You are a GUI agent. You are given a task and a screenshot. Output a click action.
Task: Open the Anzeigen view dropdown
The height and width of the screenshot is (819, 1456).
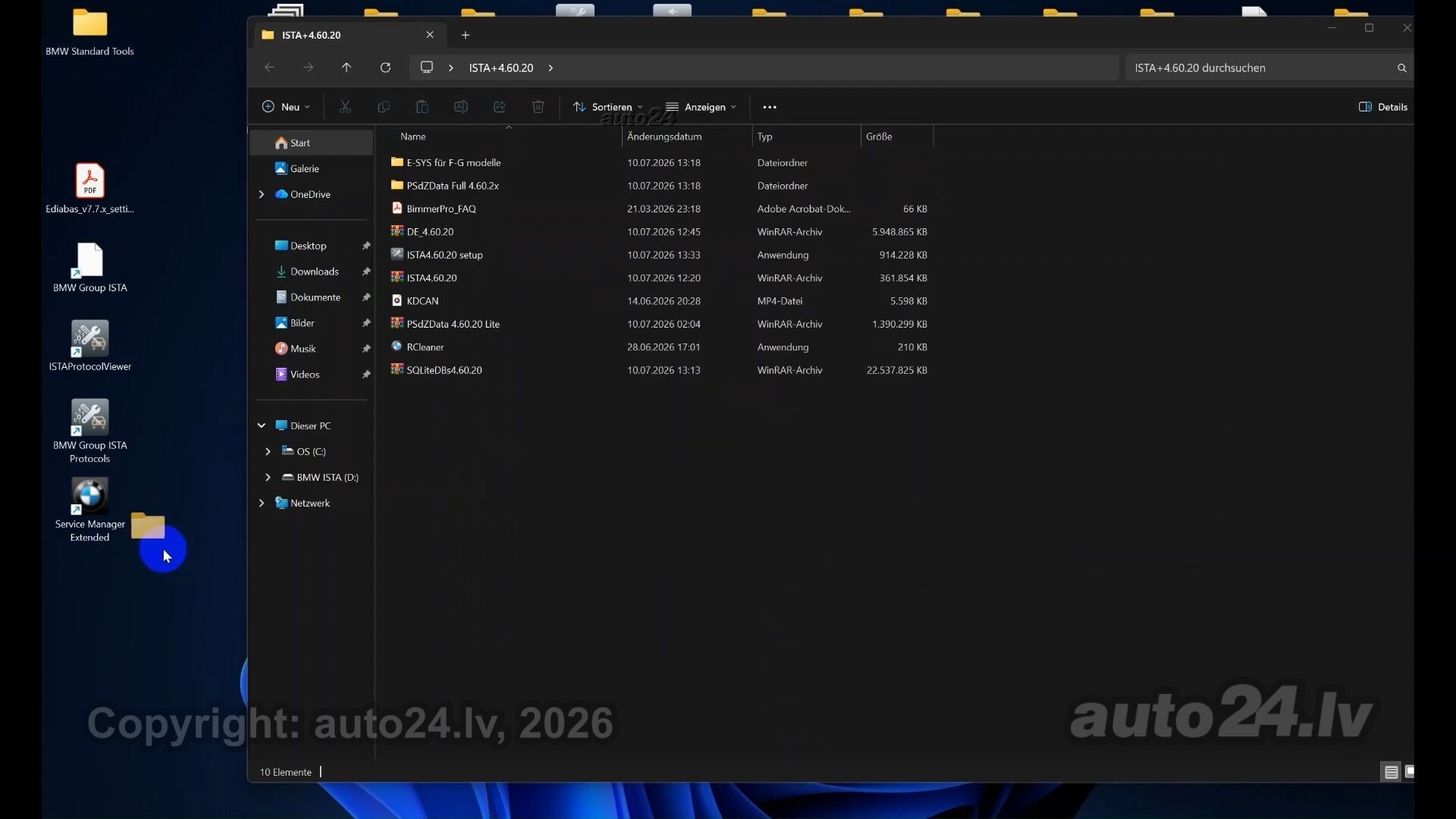pos(701,107)
